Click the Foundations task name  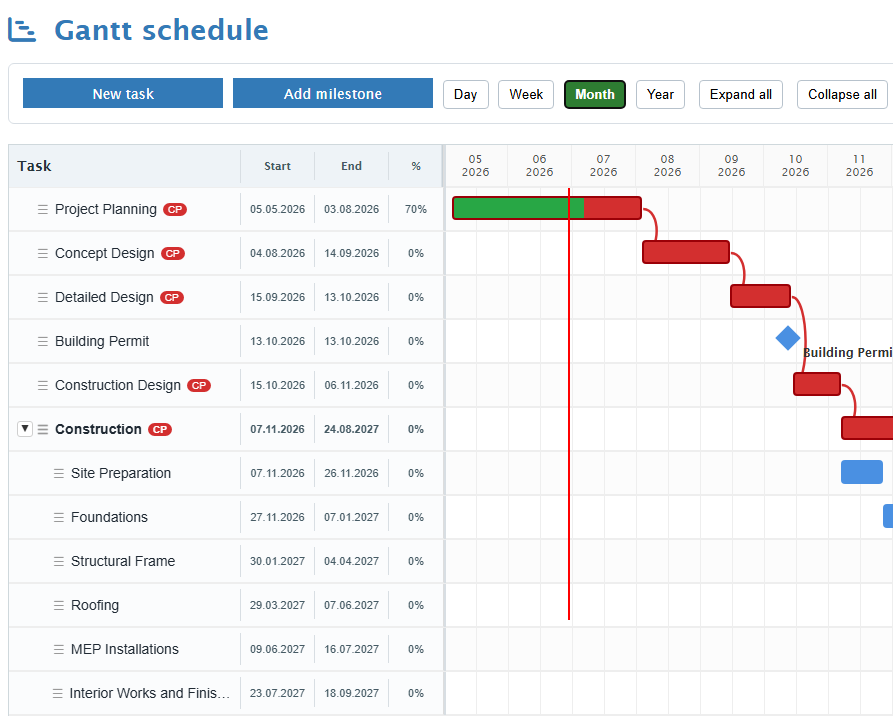[109, 517]
